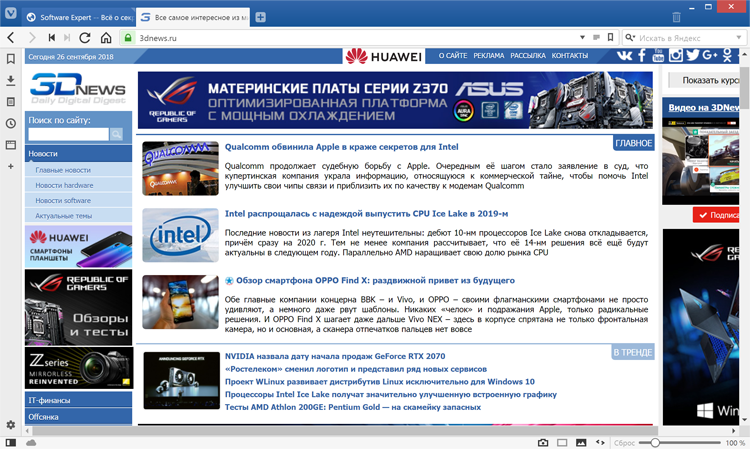Image resolution: width=750 pixels, height=449 pixels.
Task: Bookmark this page from address bar
Action: tap(610, 37)
